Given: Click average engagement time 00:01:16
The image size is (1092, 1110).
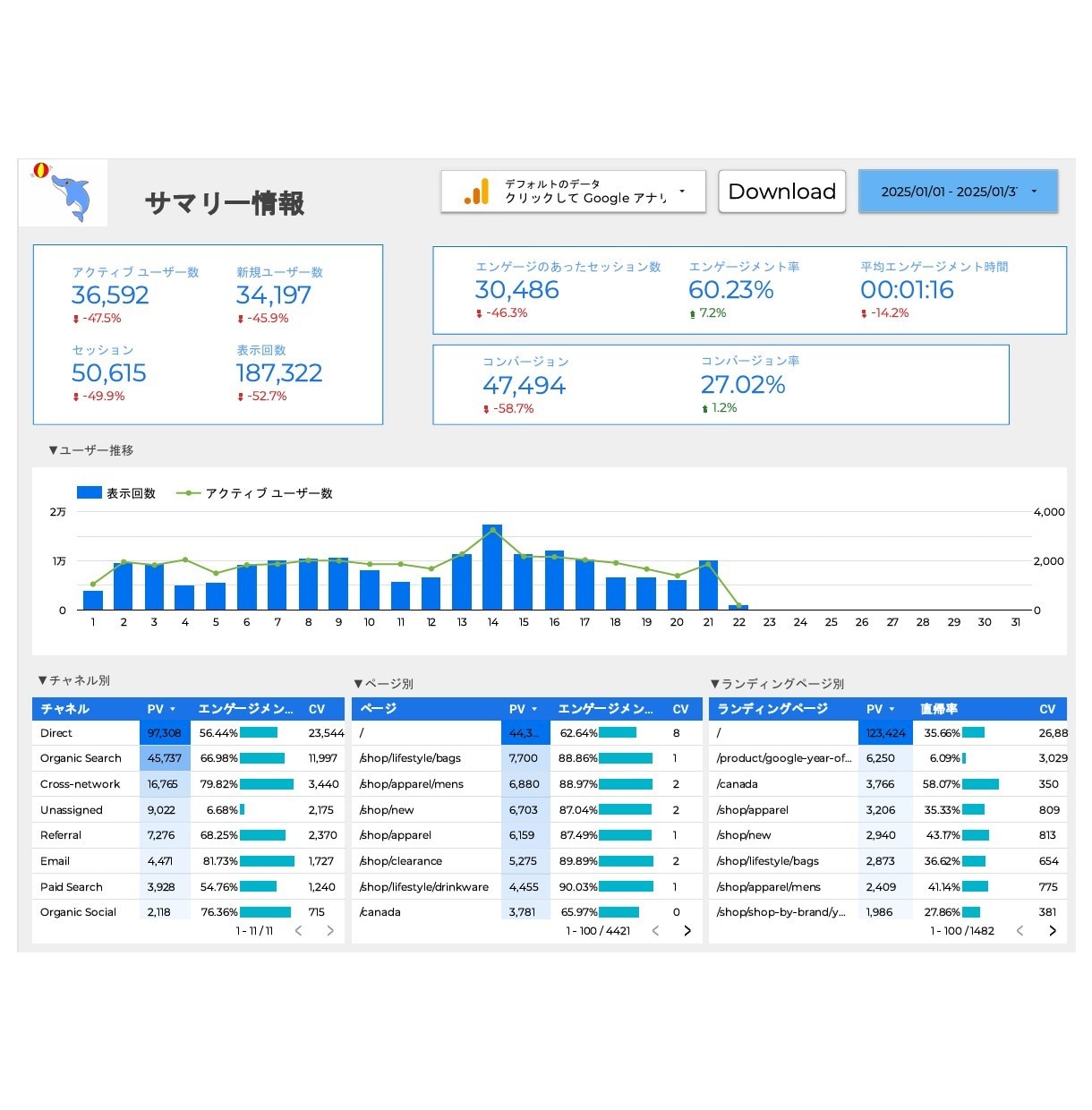Looking at the screenshot, I should [907, 290].
